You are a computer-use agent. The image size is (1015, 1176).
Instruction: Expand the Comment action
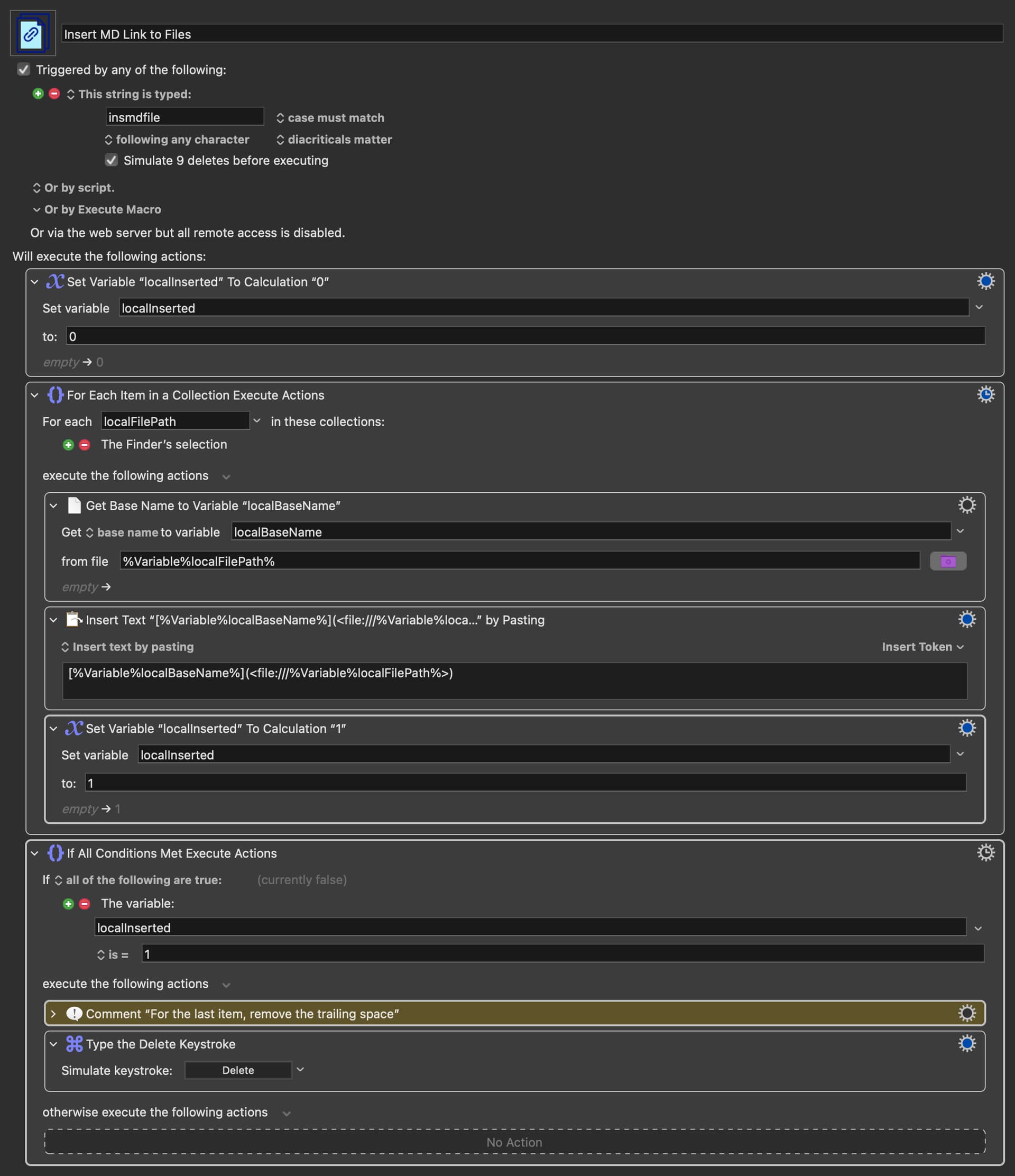53,1014
